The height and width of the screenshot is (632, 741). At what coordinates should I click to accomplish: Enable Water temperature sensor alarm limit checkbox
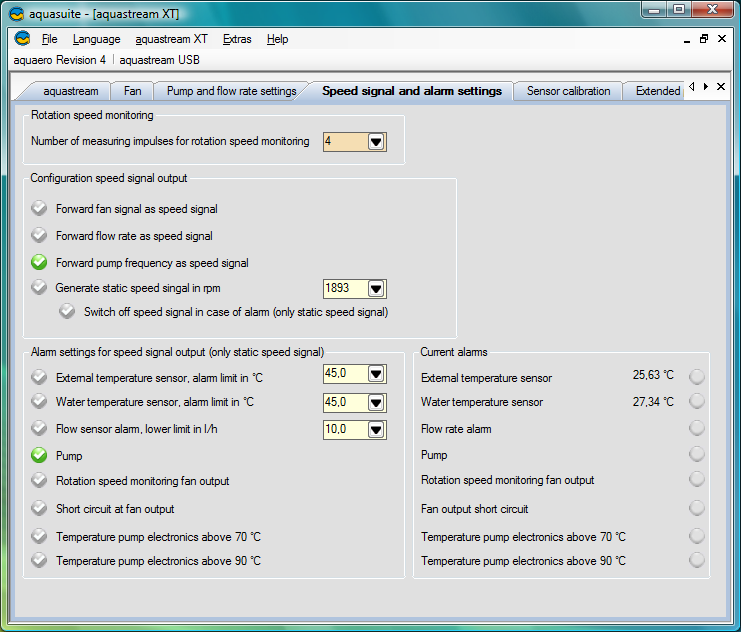pos(39,401)
